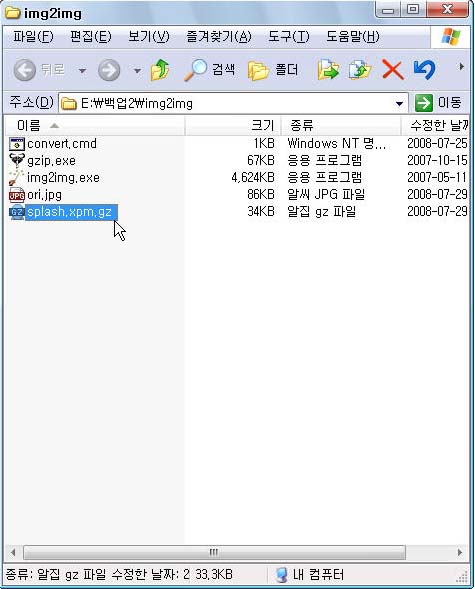Viewport: 475px width, 589px height.
Task: Click the 2007-05-11 date cell
Action: (x=437, y=178)
